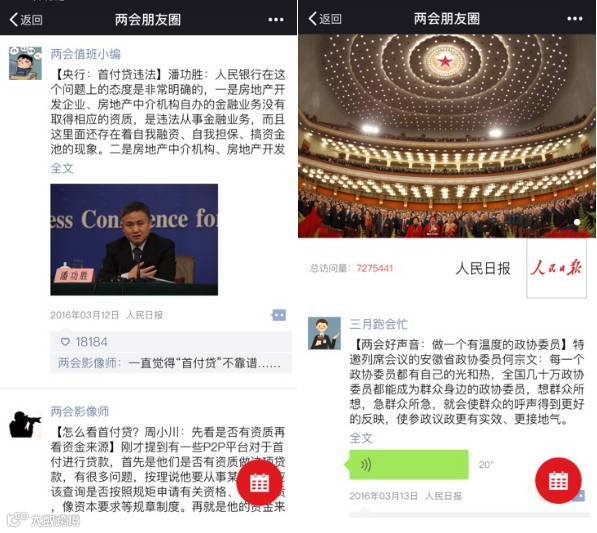
Task: Tap the right red calendar floating button
Action: pyautogui.click(x=558, y=481)
